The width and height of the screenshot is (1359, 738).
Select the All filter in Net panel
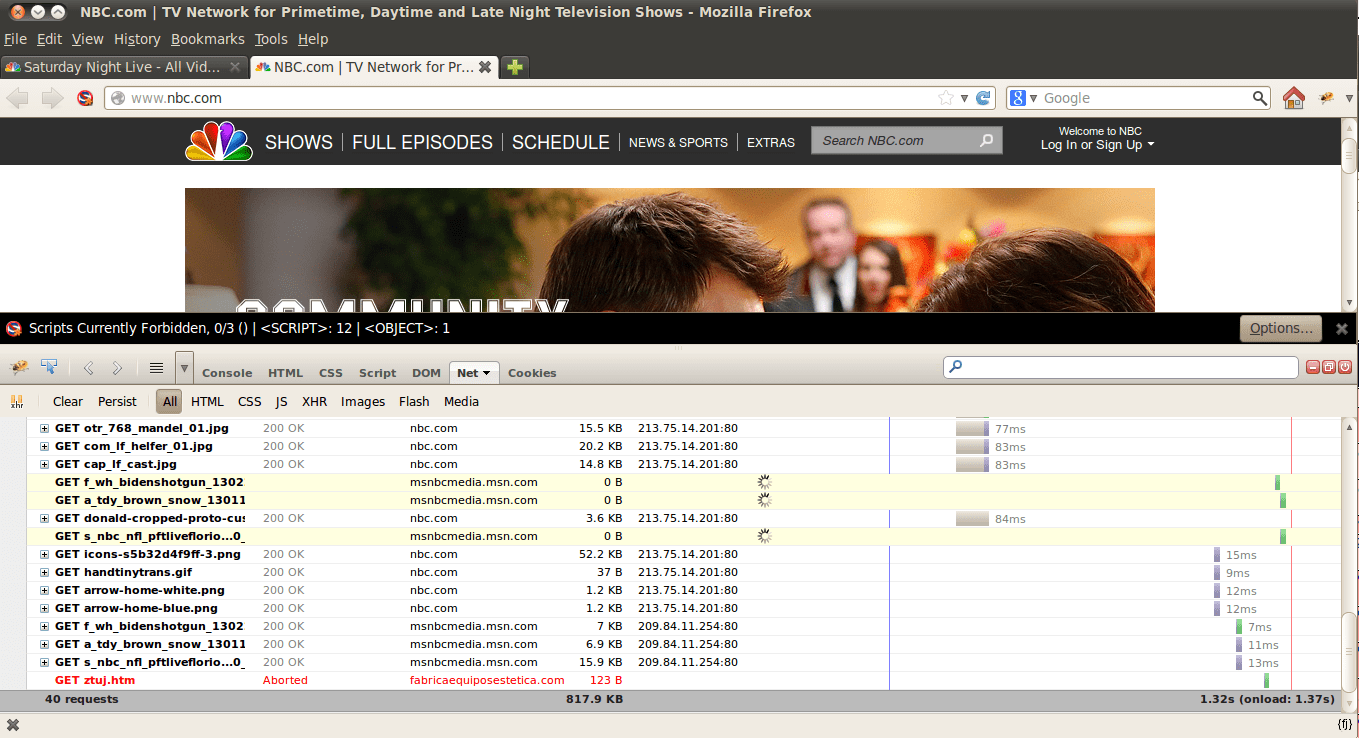click(x=170, y=402)
